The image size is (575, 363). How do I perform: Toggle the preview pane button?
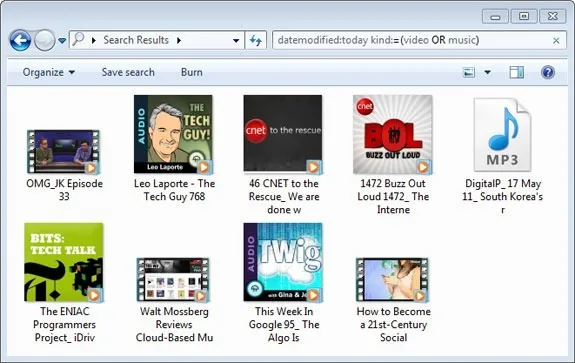pyautogui.click(x=516, y=72)
